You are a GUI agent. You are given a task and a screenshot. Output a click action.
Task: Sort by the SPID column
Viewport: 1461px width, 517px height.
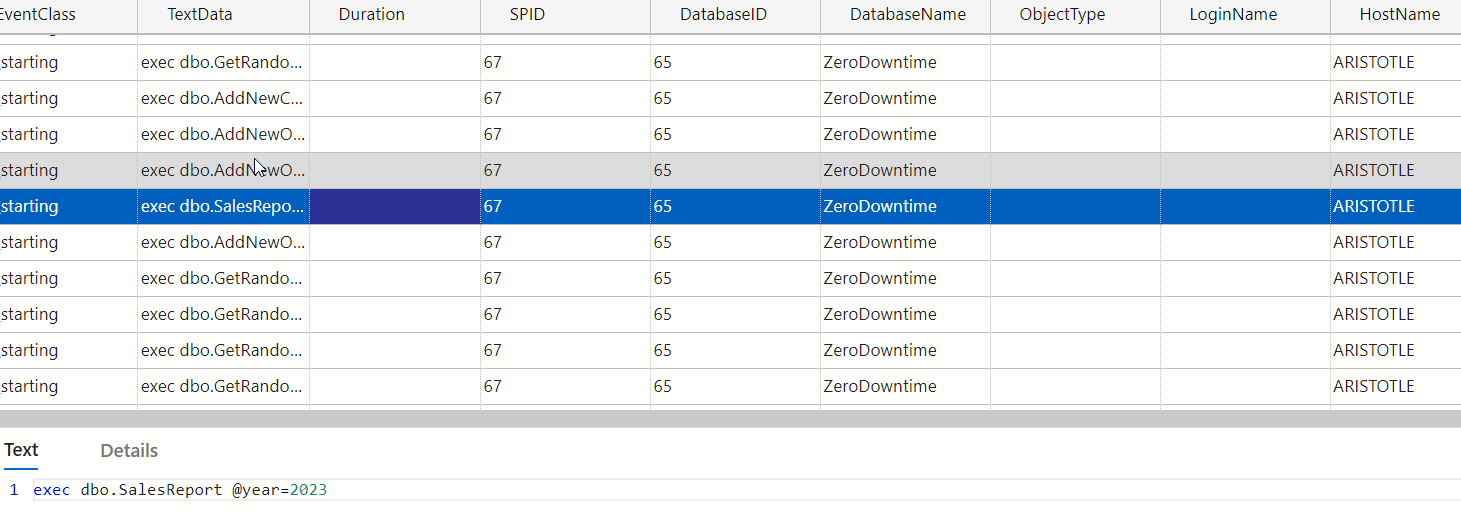point(527,15)
